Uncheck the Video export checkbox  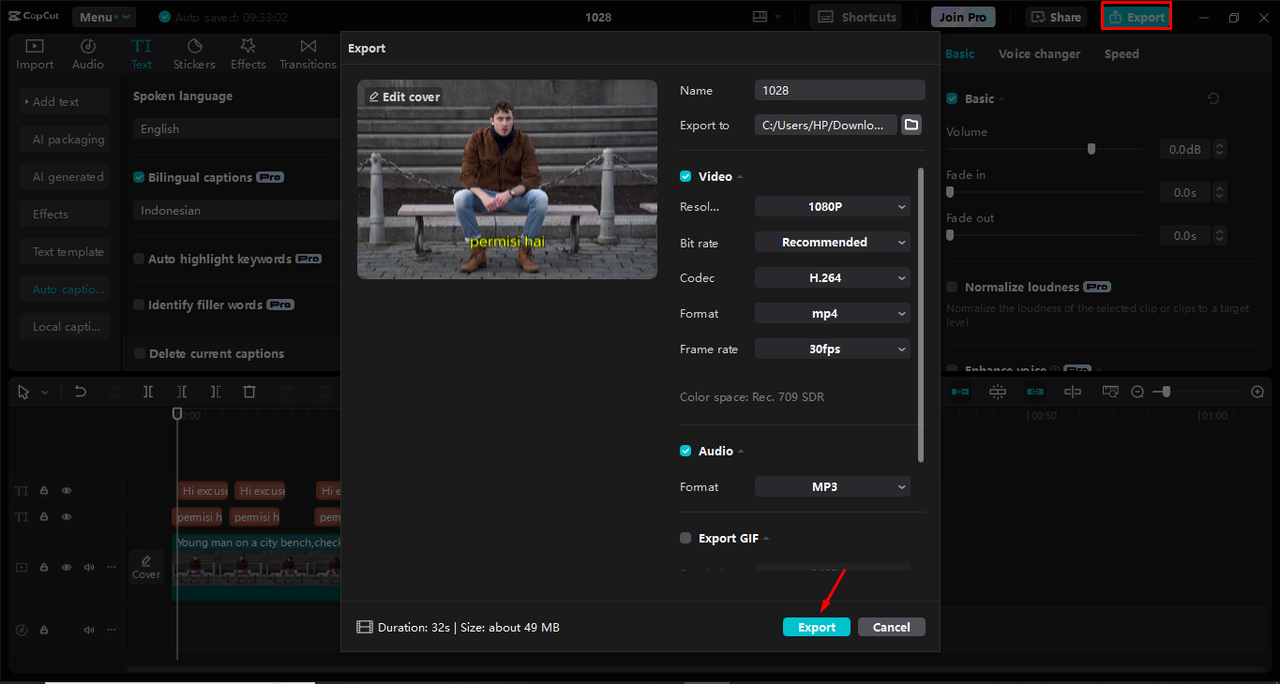(x=685, y=176)
